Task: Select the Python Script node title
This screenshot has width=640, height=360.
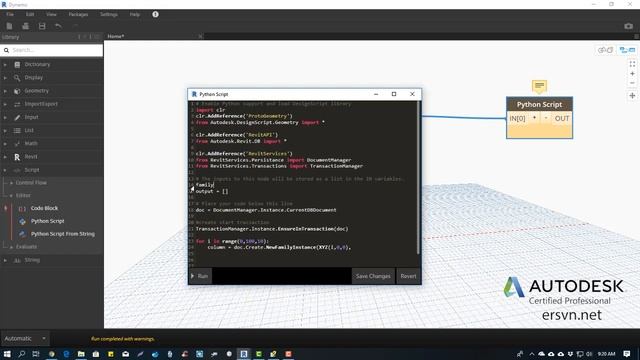Action: 539,104
